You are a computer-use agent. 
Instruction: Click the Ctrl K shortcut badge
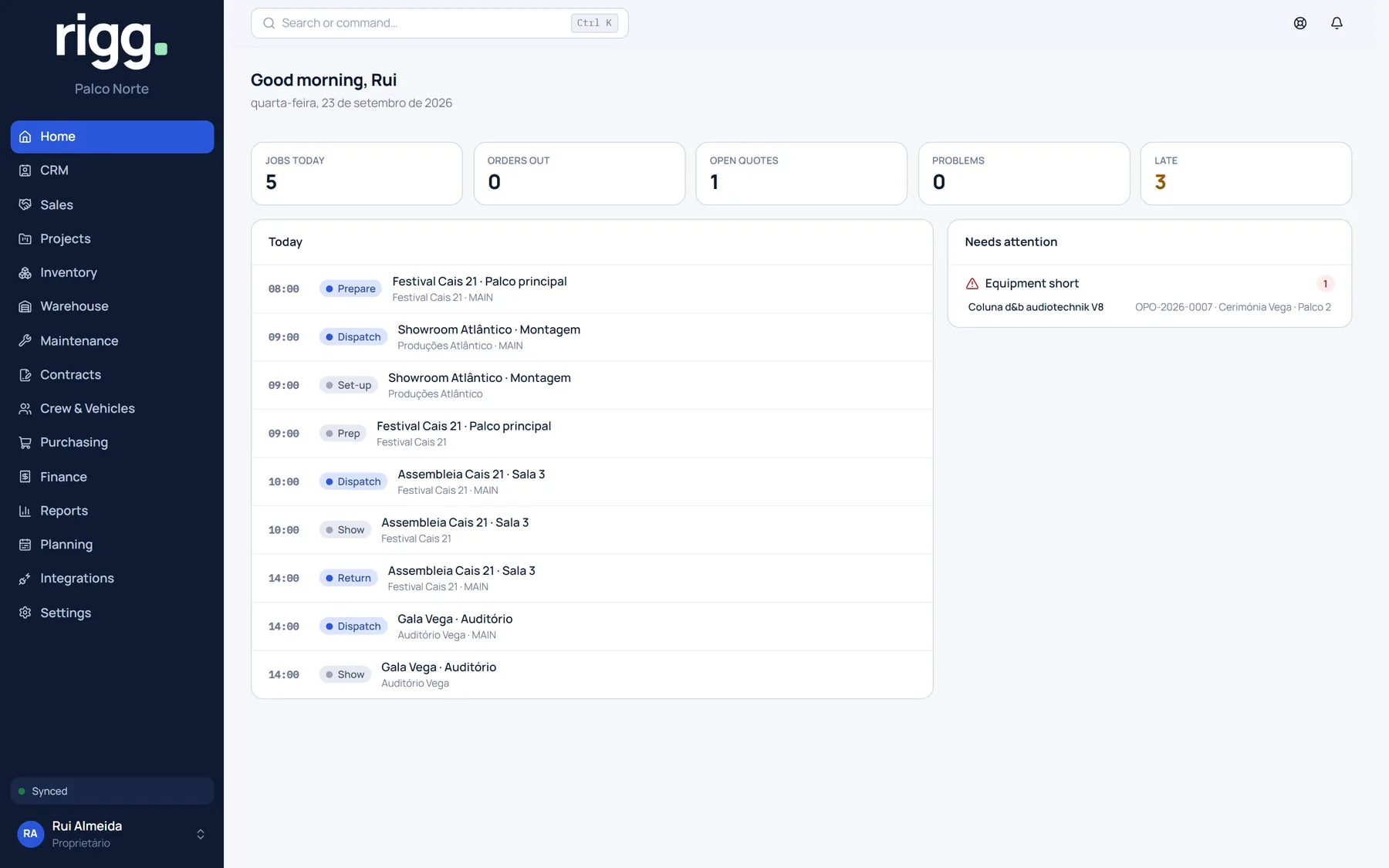[594, 23]
